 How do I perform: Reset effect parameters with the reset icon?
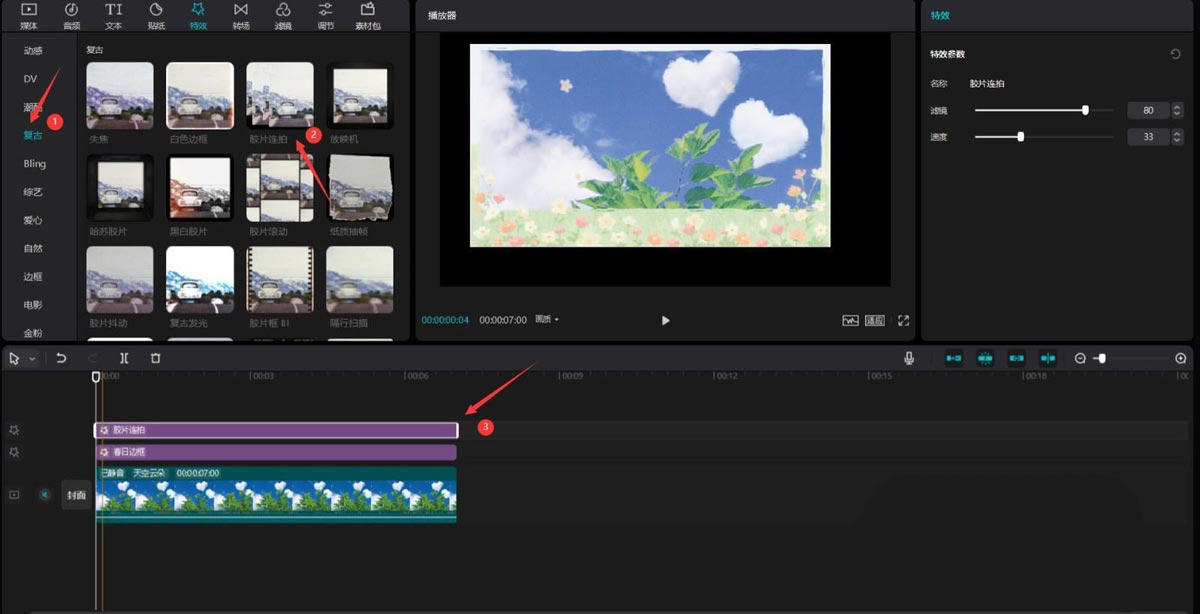pos(1175,54)
